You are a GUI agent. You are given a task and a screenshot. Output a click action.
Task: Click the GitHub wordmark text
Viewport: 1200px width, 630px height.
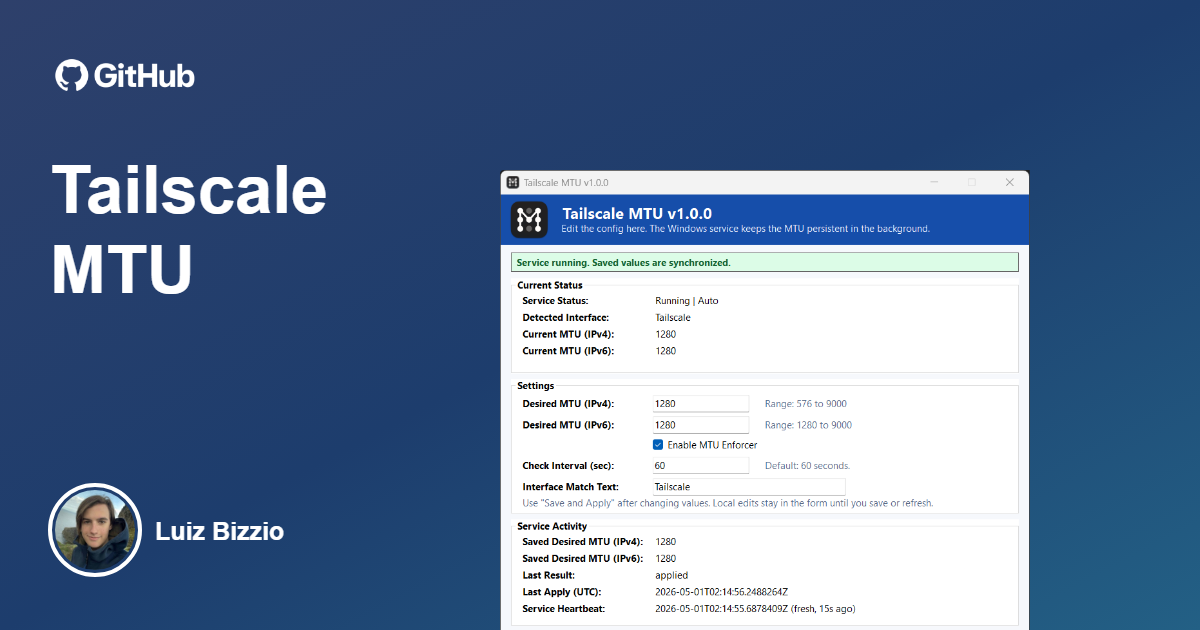145,76
